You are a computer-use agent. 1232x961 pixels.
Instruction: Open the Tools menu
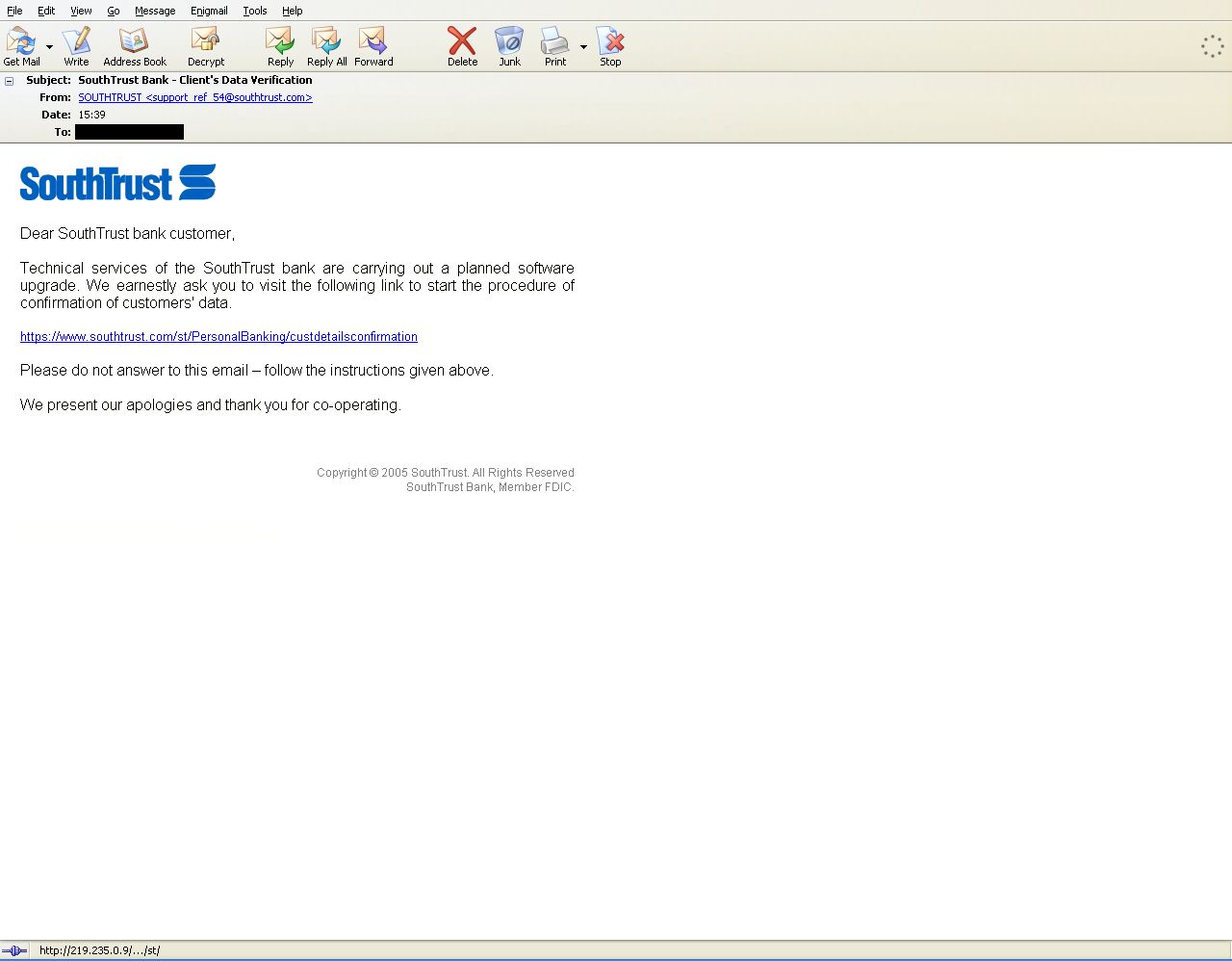click(x=255, y=11)
